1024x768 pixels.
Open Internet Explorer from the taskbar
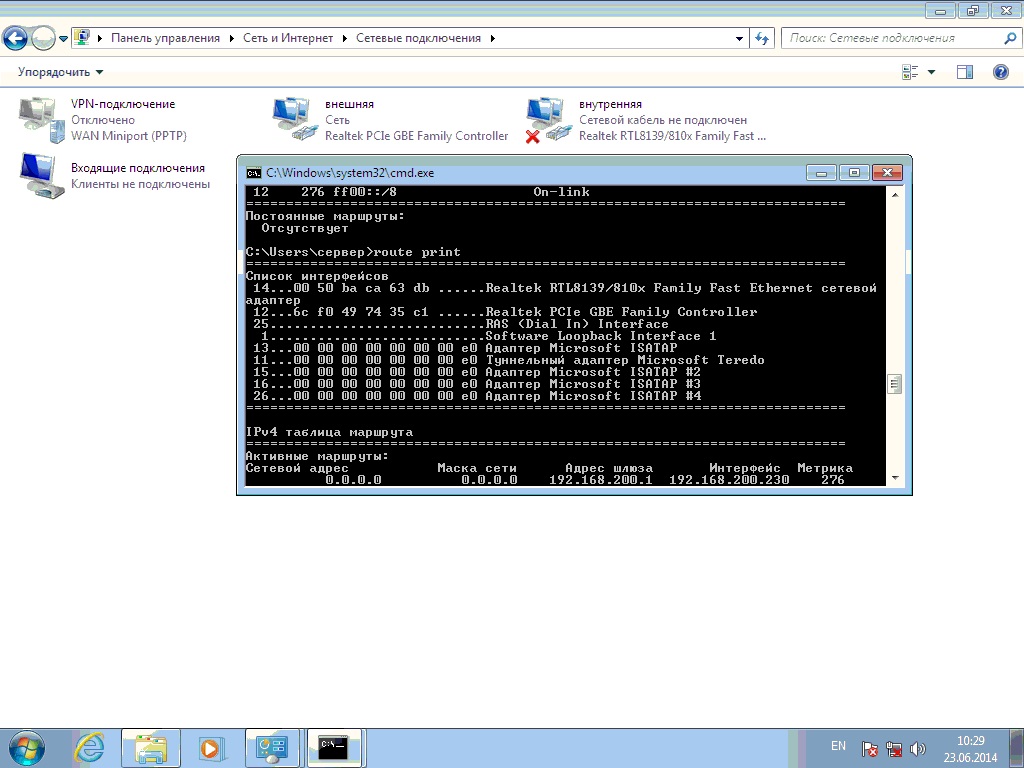[90, 747]
